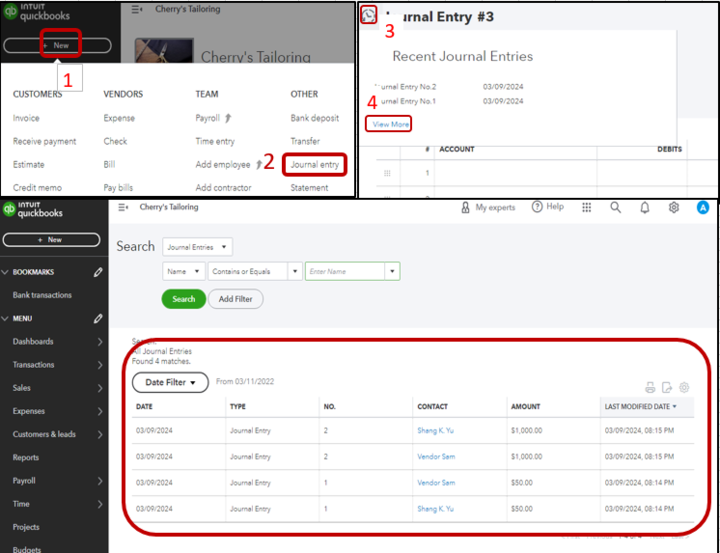Select Receive payment in the New menu
The height and width of the screenshot is (553, 720).
[x=45, y=141]
